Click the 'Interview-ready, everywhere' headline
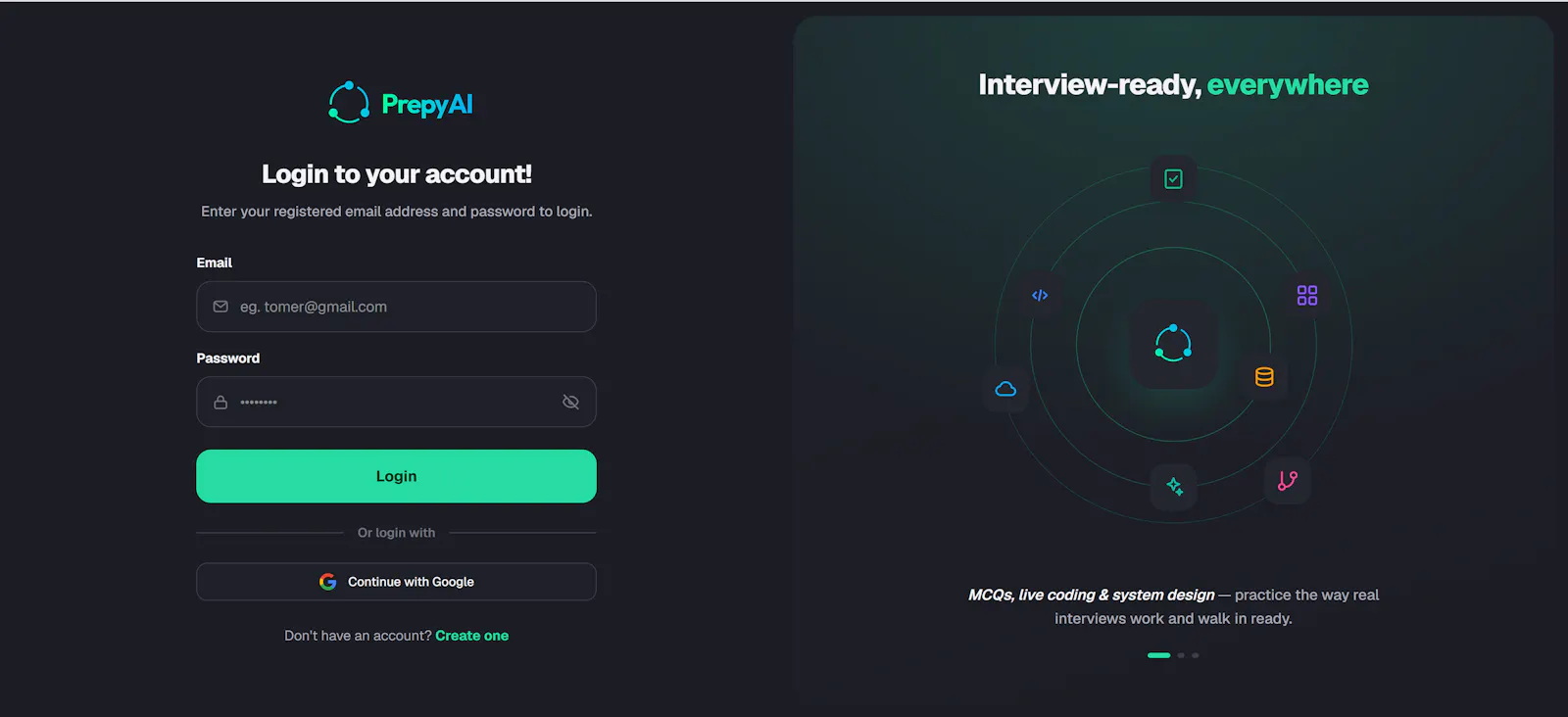 [x=1173, y=85]
